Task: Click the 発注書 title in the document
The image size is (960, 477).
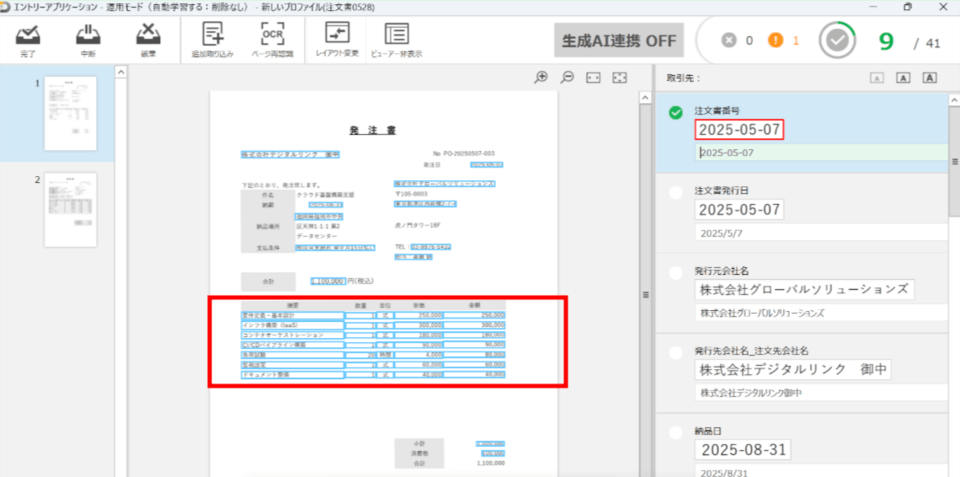Action: [x=372, y=130]
